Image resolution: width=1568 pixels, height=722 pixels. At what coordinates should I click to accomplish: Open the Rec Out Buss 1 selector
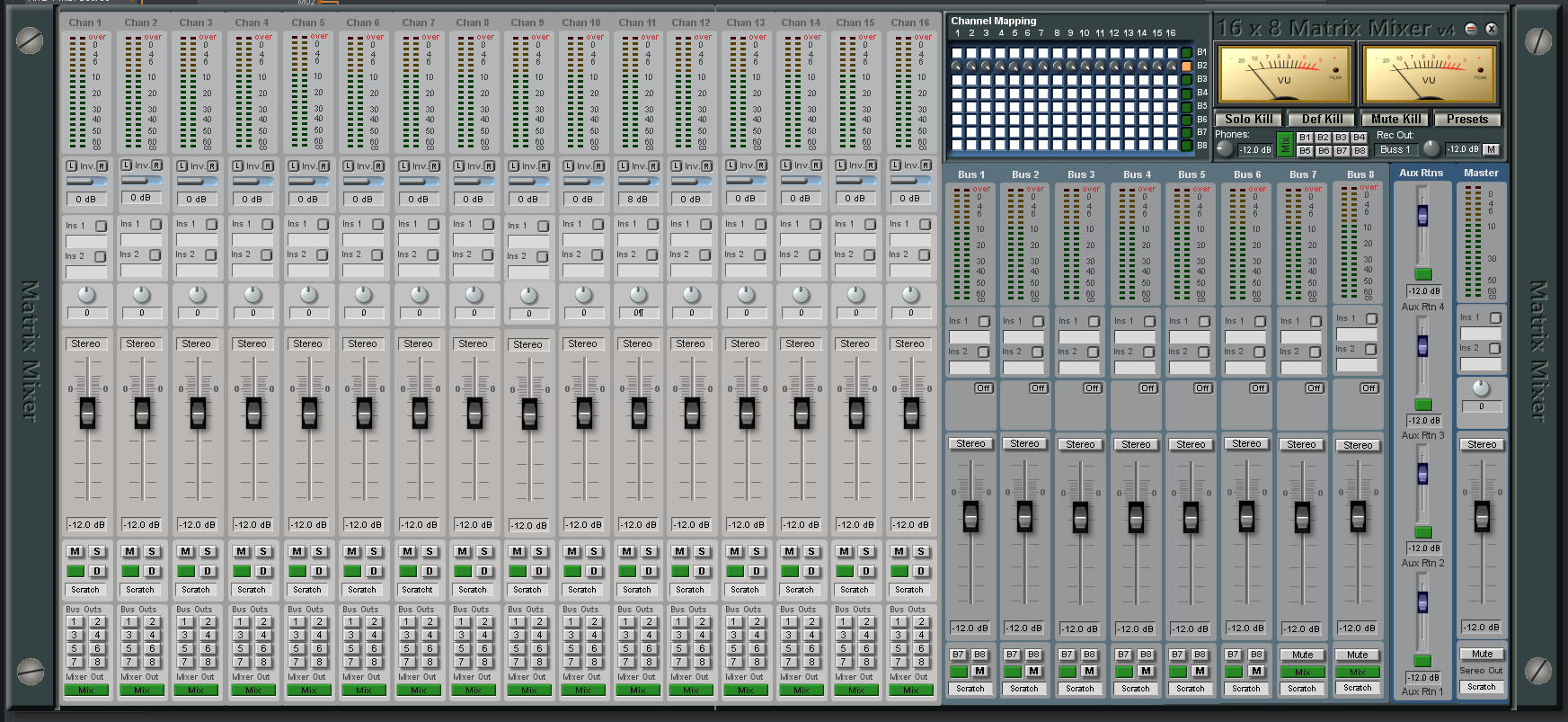(x=1395, y=149)
